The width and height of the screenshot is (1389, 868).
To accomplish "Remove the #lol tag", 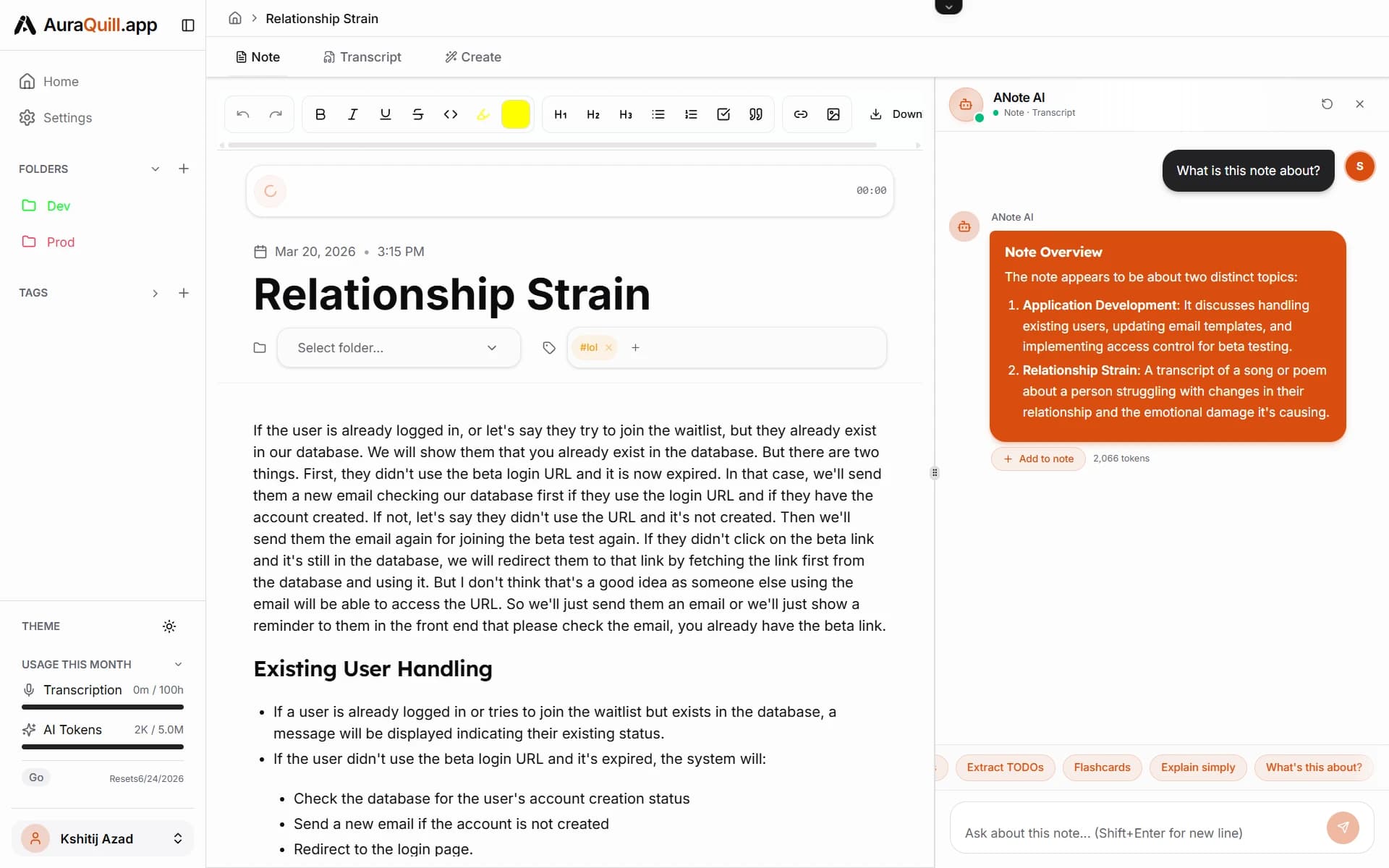I will (x=609, y=348).
